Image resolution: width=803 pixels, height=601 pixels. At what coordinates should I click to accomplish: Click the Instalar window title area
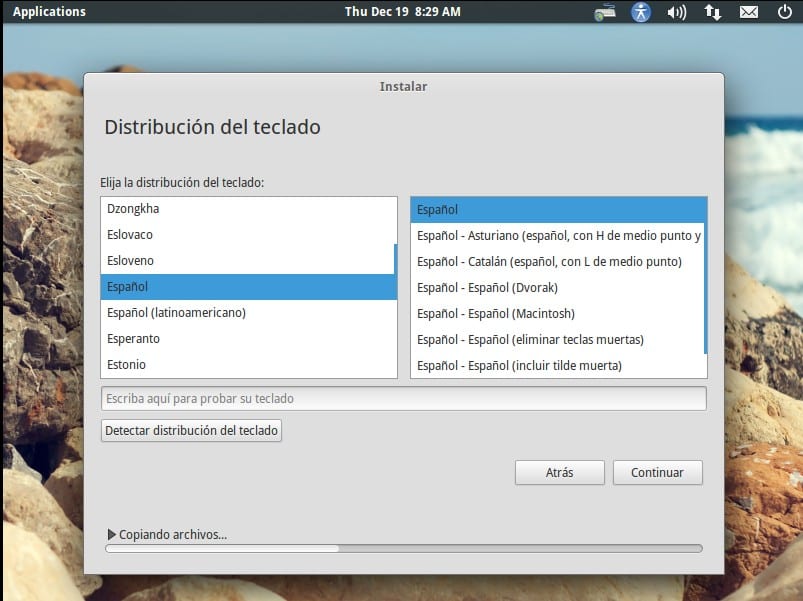click(x=402, y=86)
